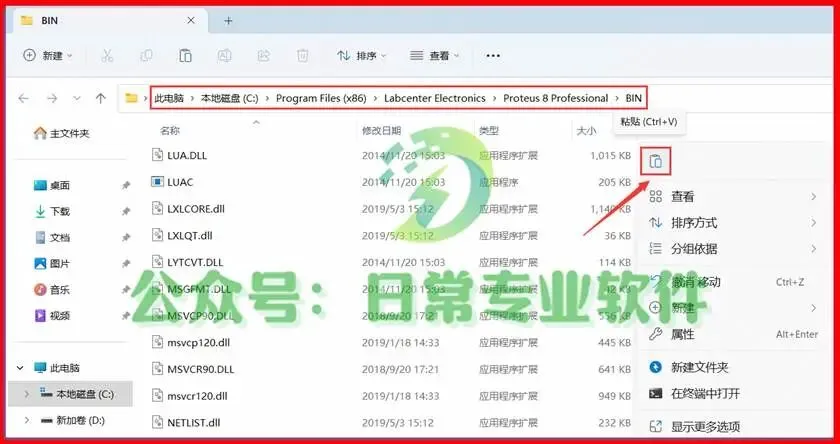Choose 属性 (Properties) in context menu

click(x=733, y=334)
